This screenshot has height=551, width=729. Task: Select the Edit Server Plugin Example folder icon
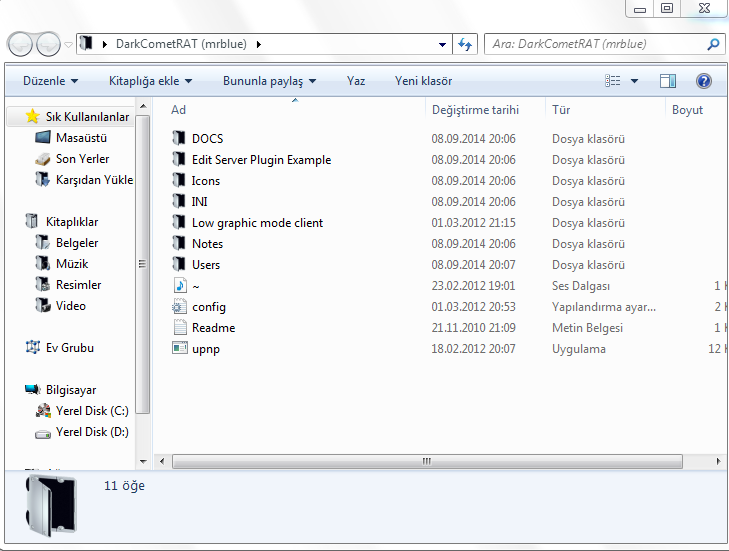[179, 159]
